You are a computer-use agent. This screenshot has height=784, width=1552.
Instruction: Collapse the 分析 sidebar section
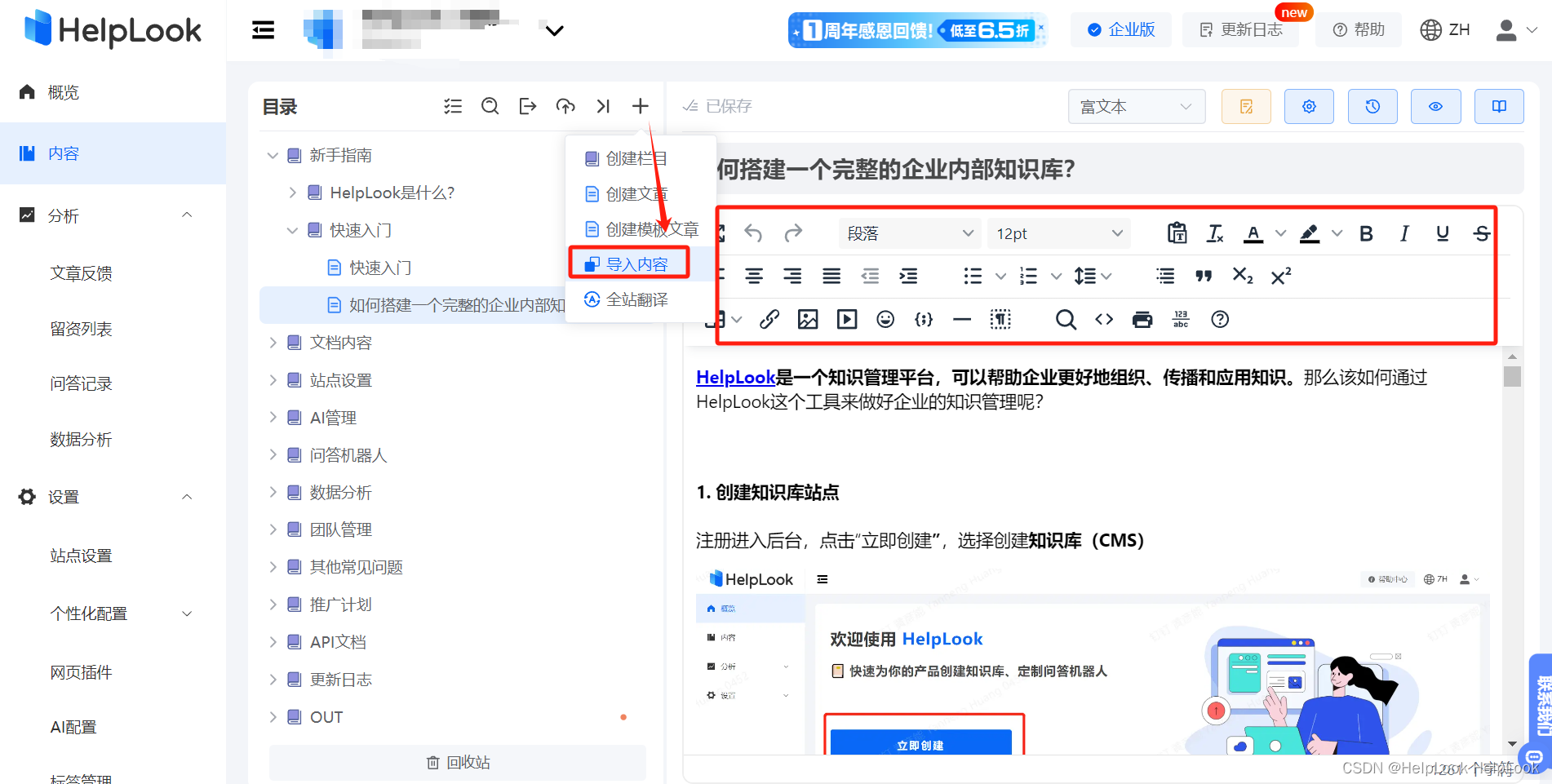(187, 215)
